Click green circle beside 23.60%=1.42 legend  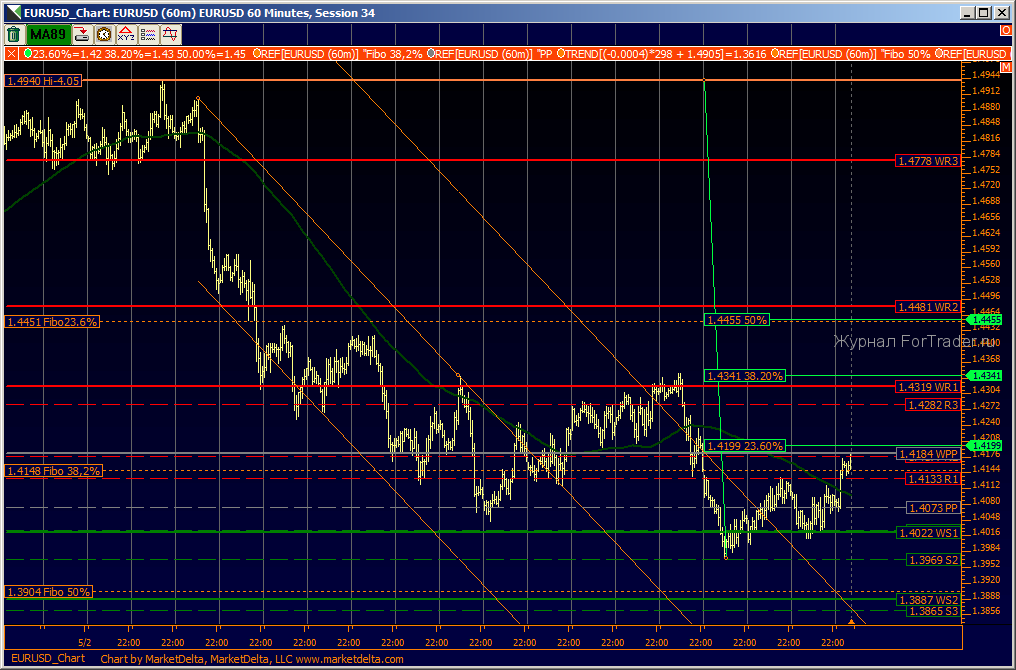tap(27, 54)
